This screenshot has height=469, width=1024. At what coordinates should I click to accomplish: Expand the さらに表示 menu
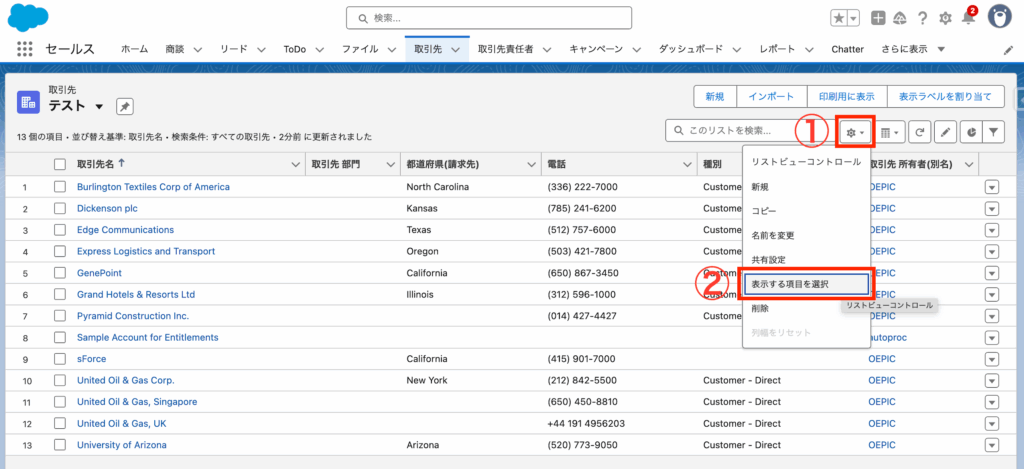pos(913,49)
